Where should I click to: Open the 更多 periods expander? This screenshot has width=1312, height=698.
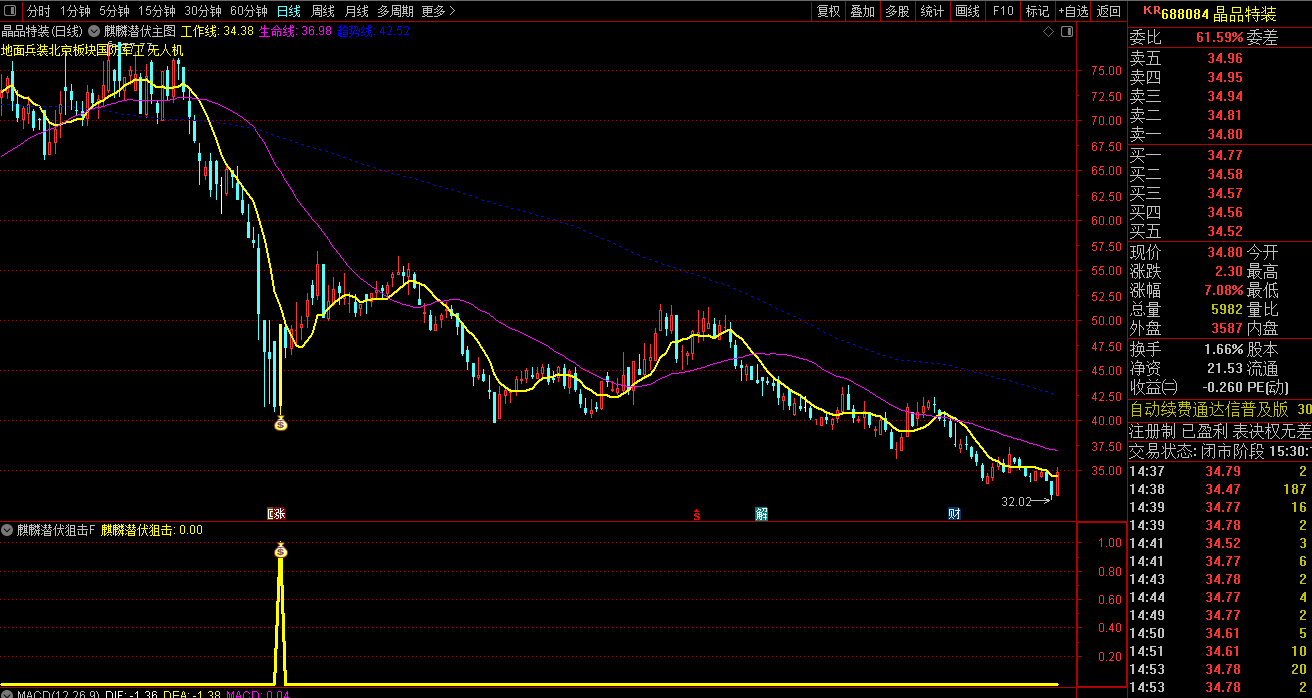click(438, 11)
